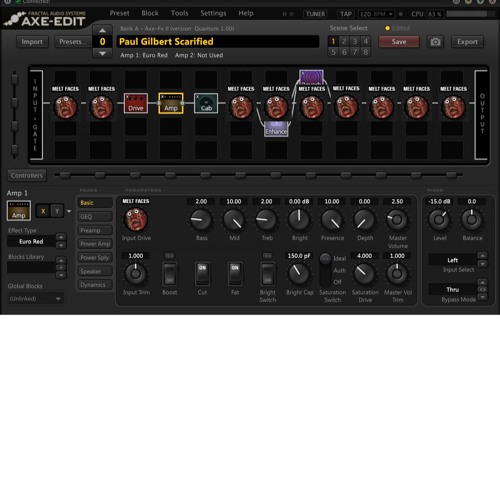Click the Saturation Drive knob
Screen dimensions: 500x500
(x=364, y=274)
